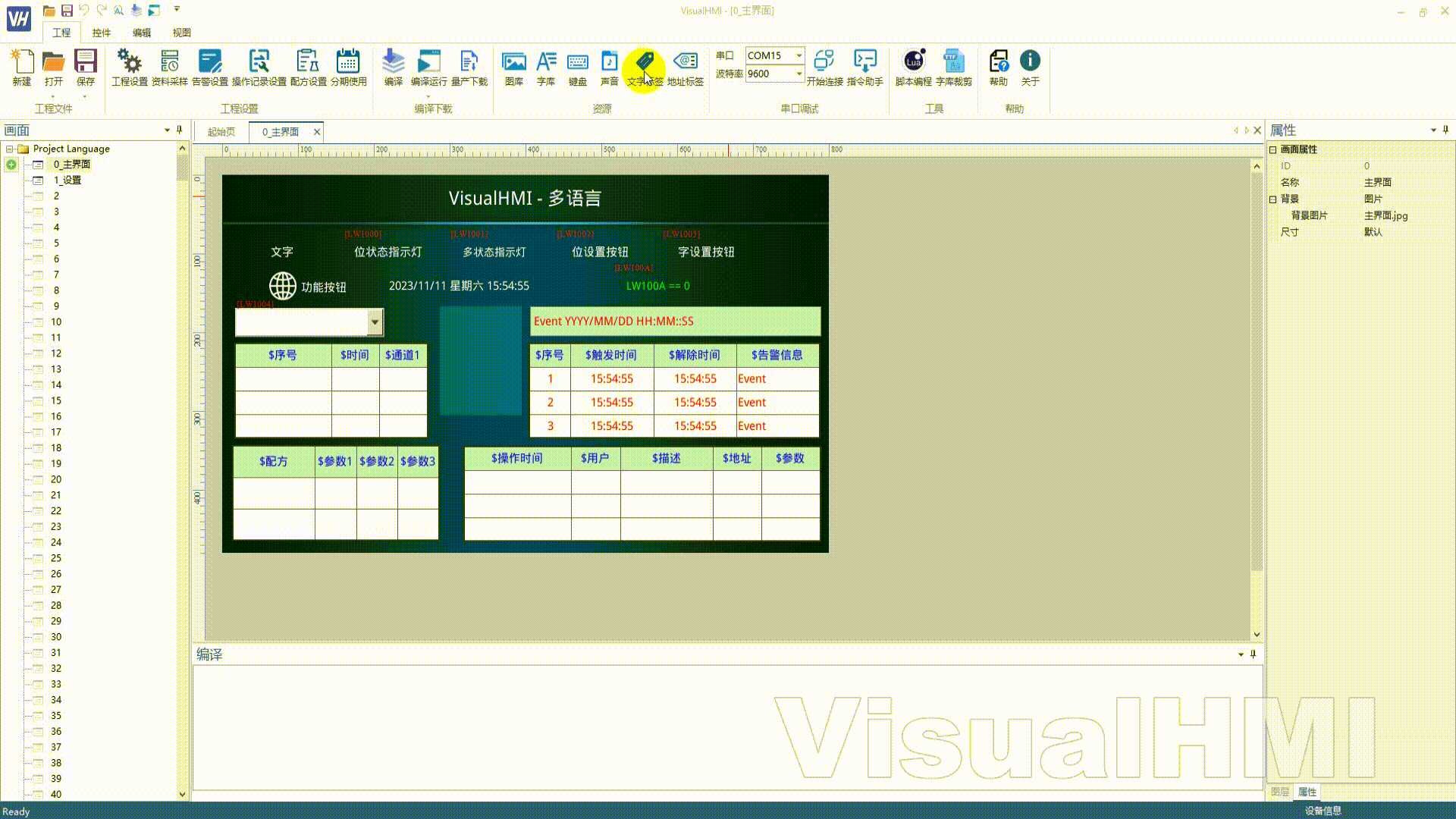The image size is (1456, 819).
Task: Click the canvas vertical scrollbar down arrow
Action: (x=1257, y=635)
